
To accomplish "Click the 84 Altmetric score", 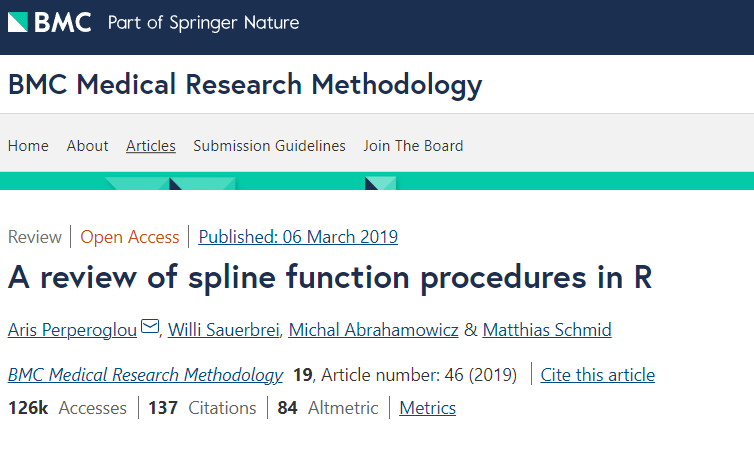I will (328, 408).
